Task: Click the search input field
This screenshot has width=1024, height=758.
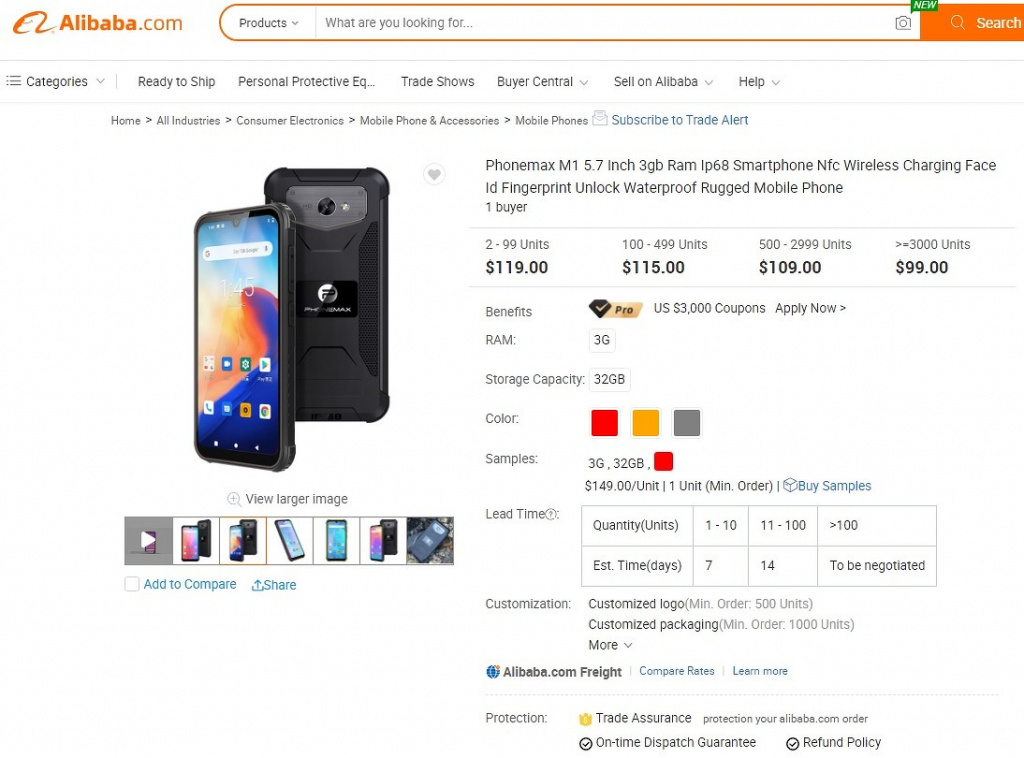Action: coord(600,23)
